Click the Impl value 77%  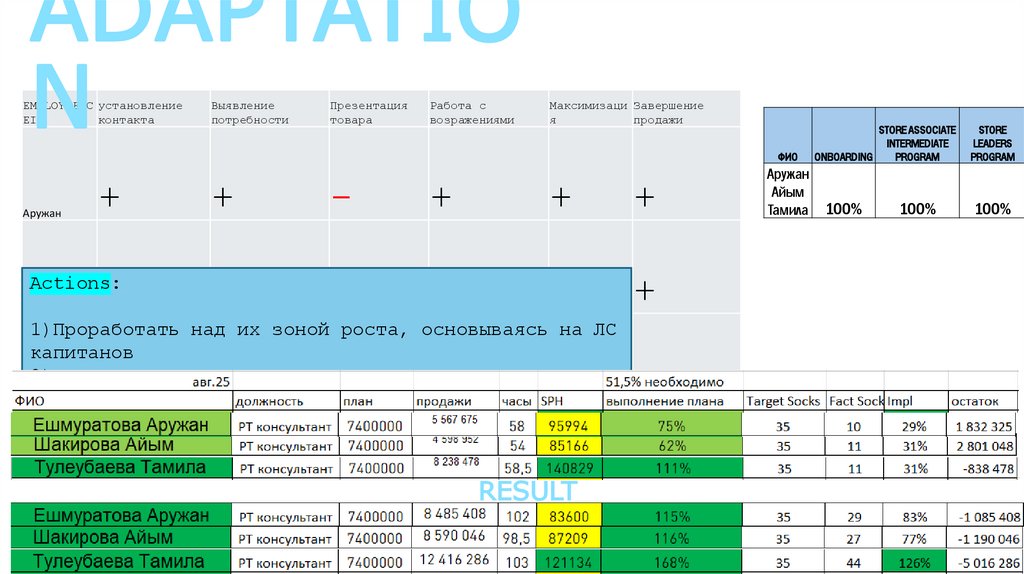[914, 539]
